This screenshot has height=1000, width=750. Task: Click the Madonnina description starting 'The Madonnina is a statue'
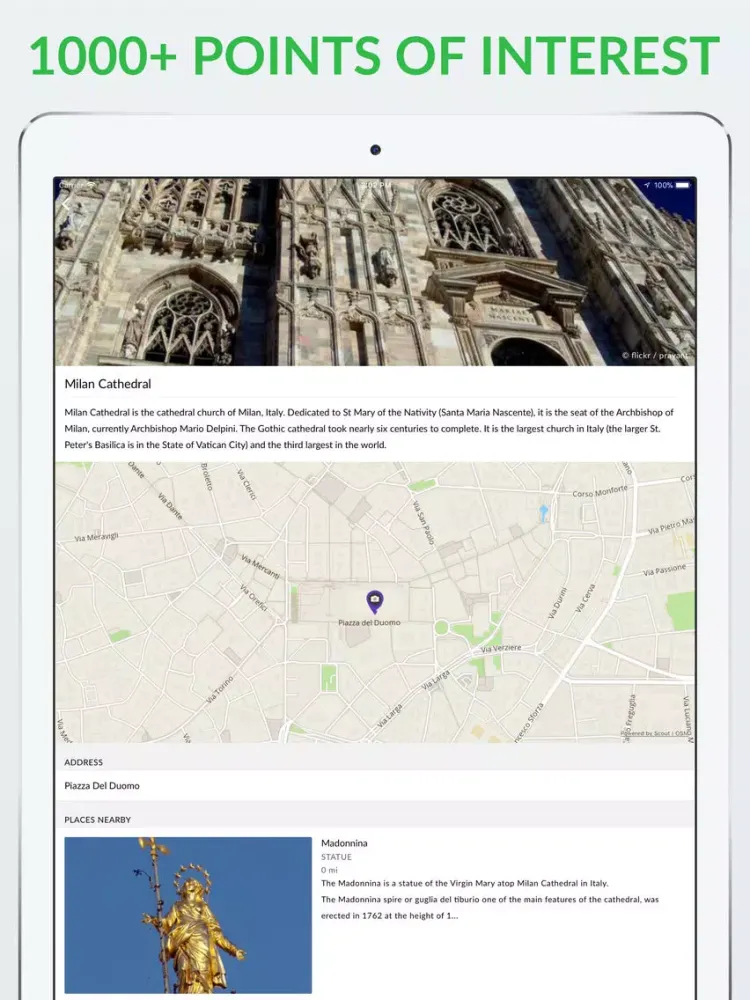(490, 899)
